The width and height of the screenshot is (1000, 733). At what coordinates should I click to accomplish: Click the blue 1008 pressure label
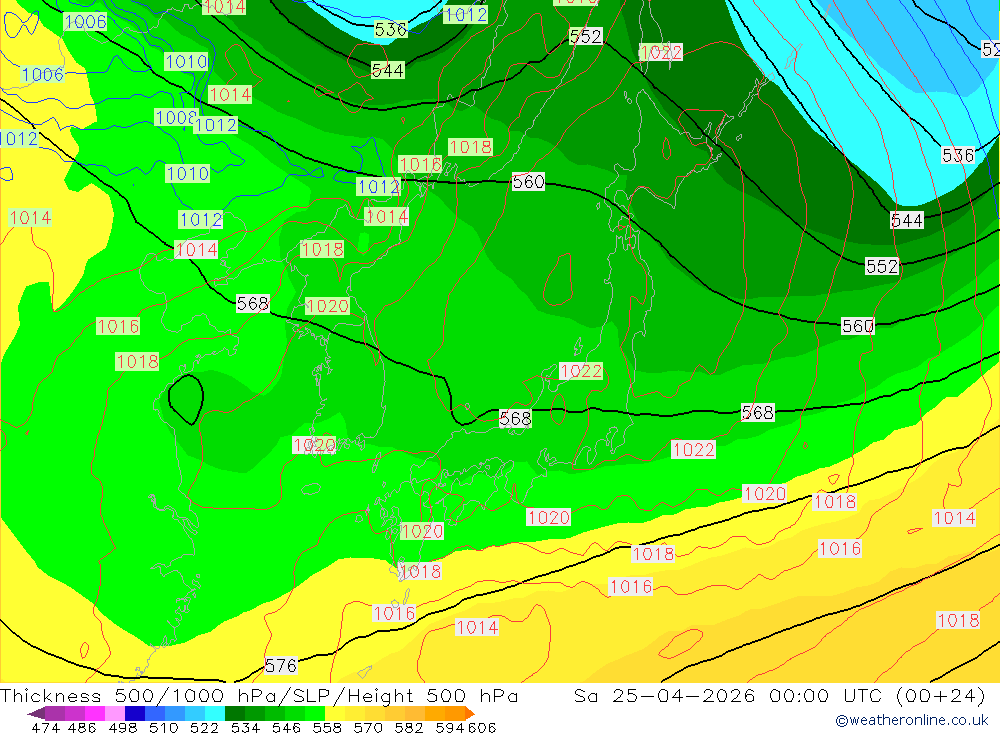coord(175,117)
